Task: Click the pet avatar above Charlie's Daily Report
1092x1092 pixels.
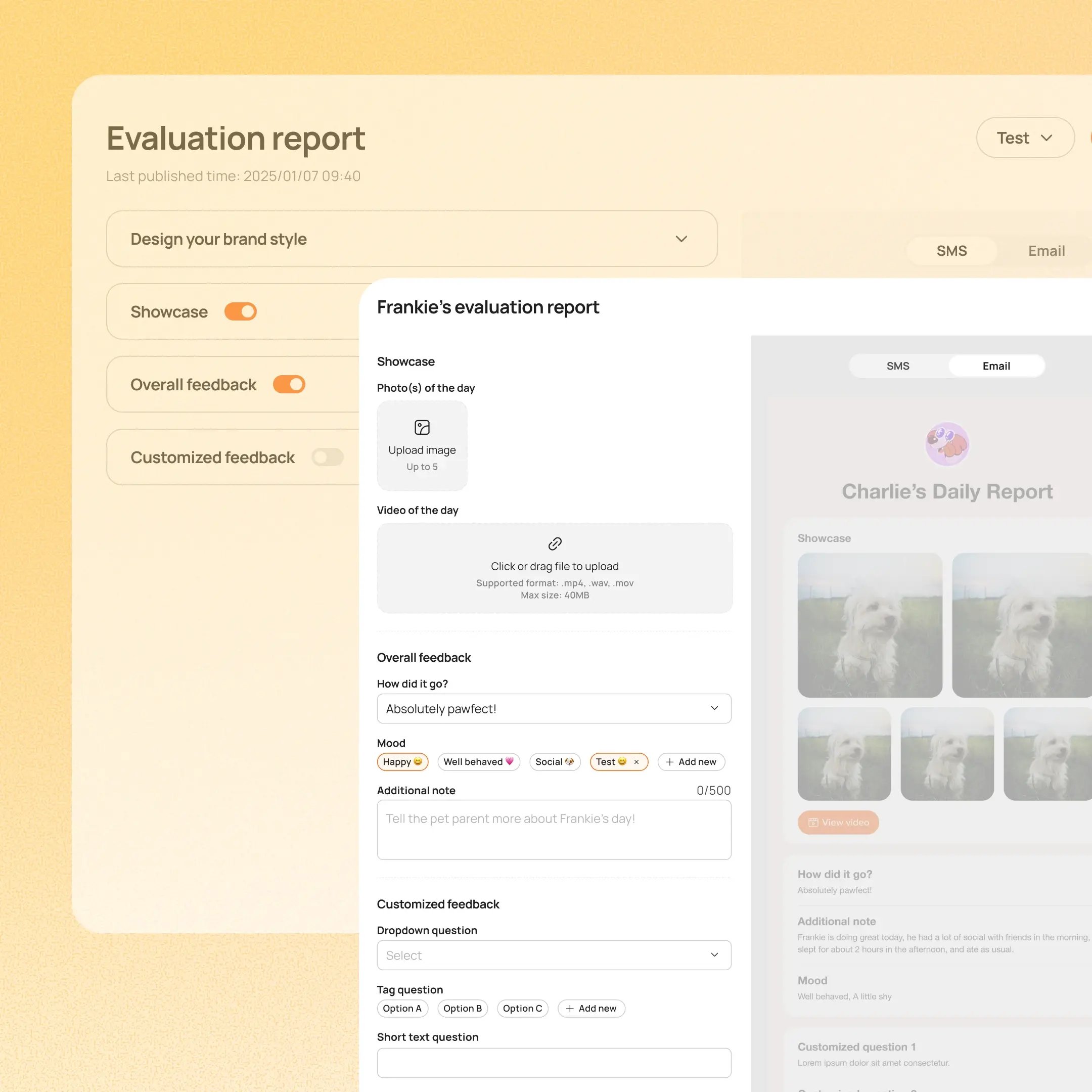Action: pyautogui.click(x=947, y=444)
